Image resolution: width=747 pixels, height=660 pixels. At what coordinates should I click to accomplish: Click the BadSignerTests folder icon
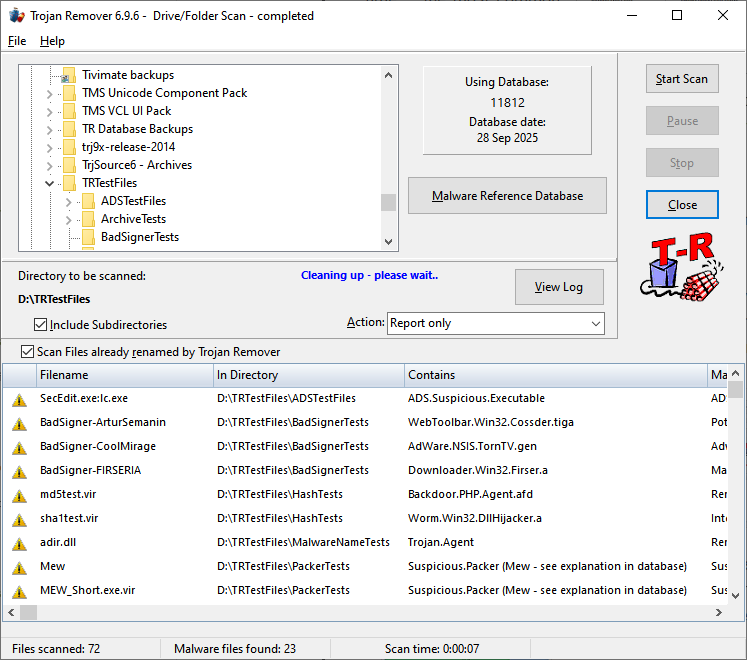coord(88,237)
